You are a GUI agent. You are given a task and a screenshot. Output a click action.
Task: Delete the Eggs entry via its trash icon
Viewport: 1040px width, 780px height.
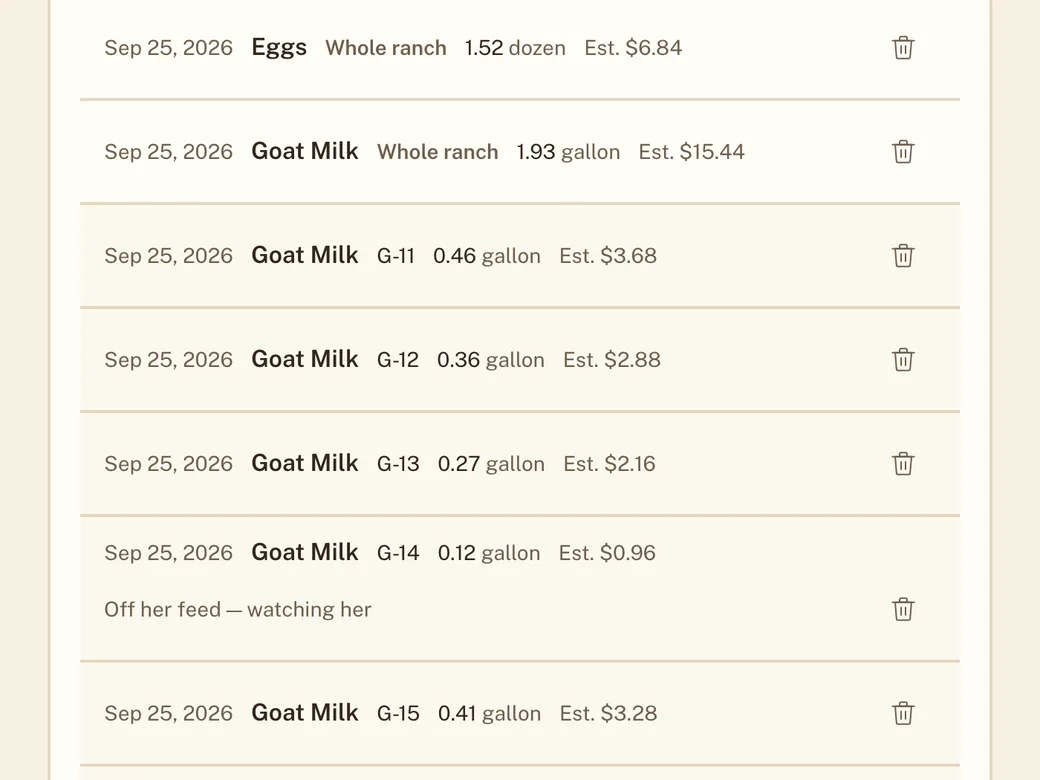(903, 48)
